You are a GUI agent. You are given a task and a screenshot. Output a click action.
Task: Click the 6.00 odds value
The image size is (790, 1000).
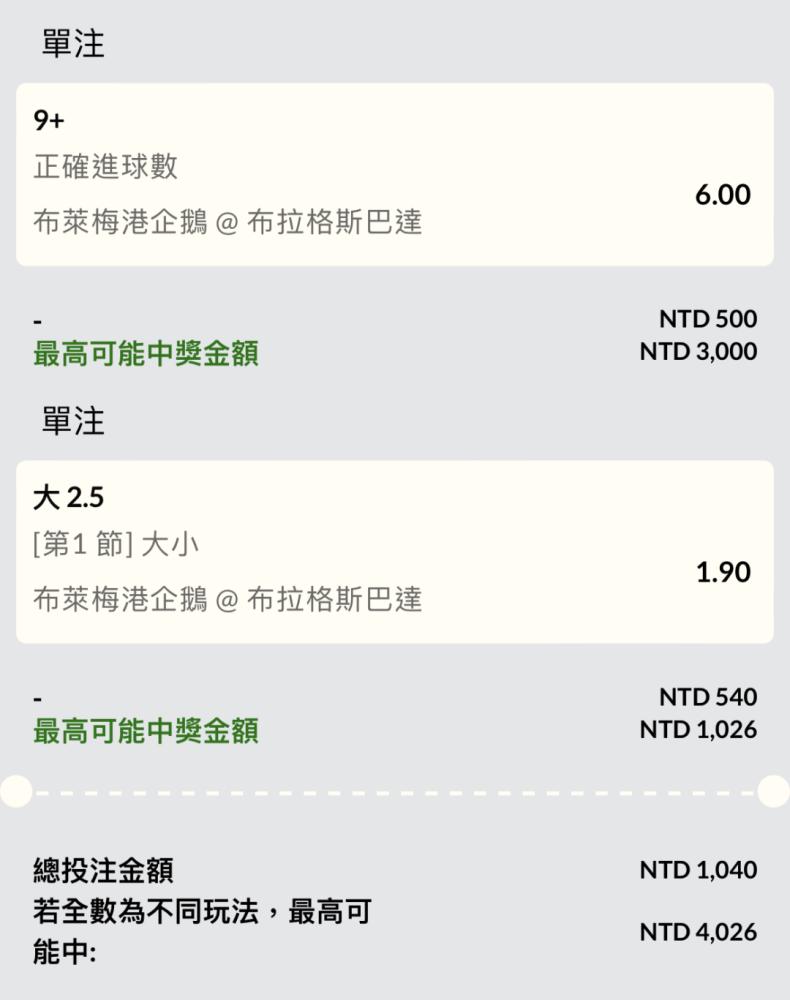[x=722, y=195]
